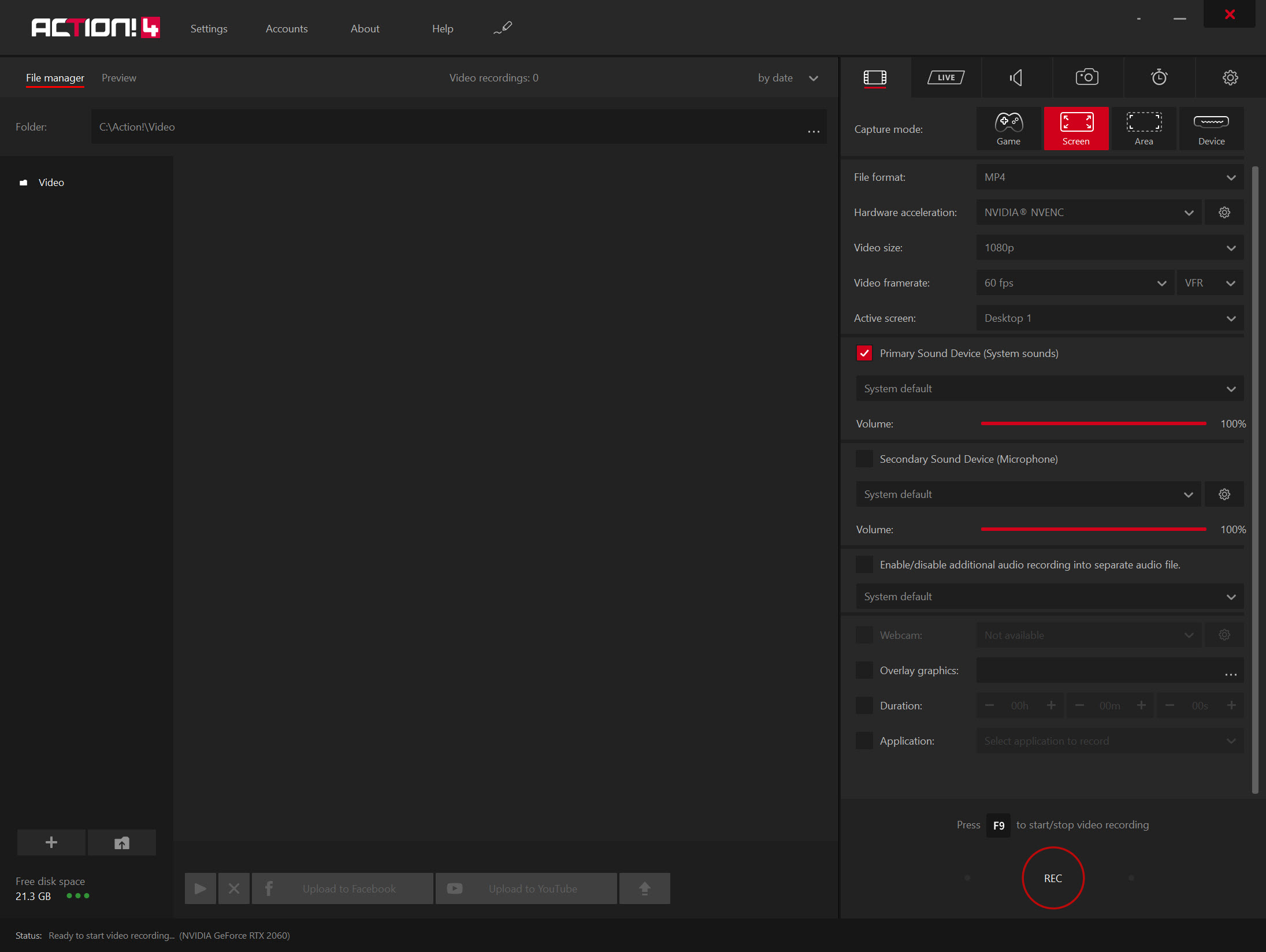This screenshot has height=952, width=1266.
Task: Change the F9 recording hotkey
Action: click(998, 825)
